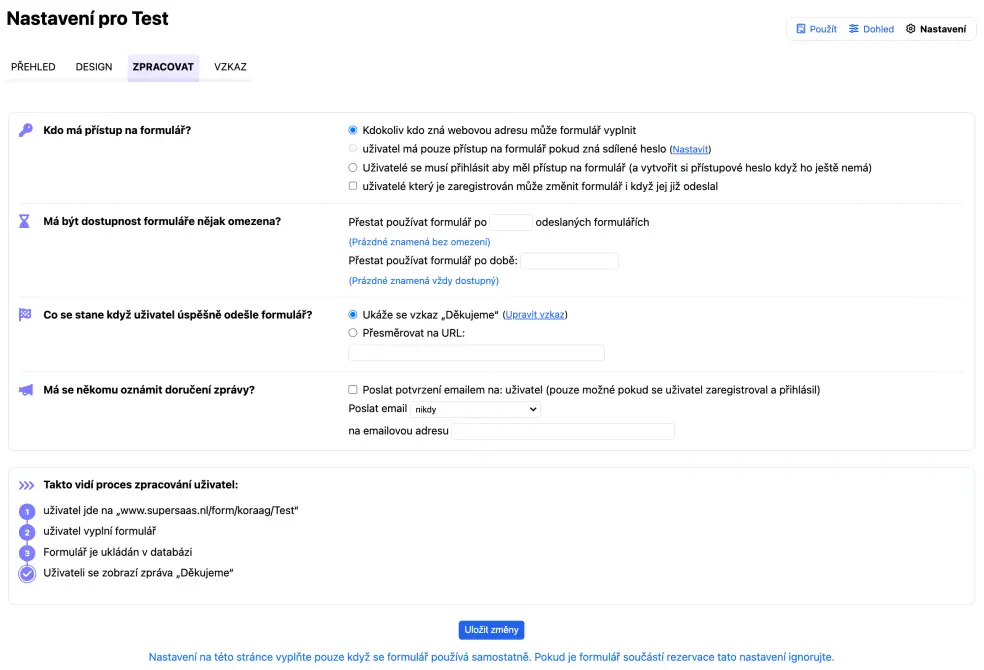Click the hourglass icon for availability limit

pos(25,221)
